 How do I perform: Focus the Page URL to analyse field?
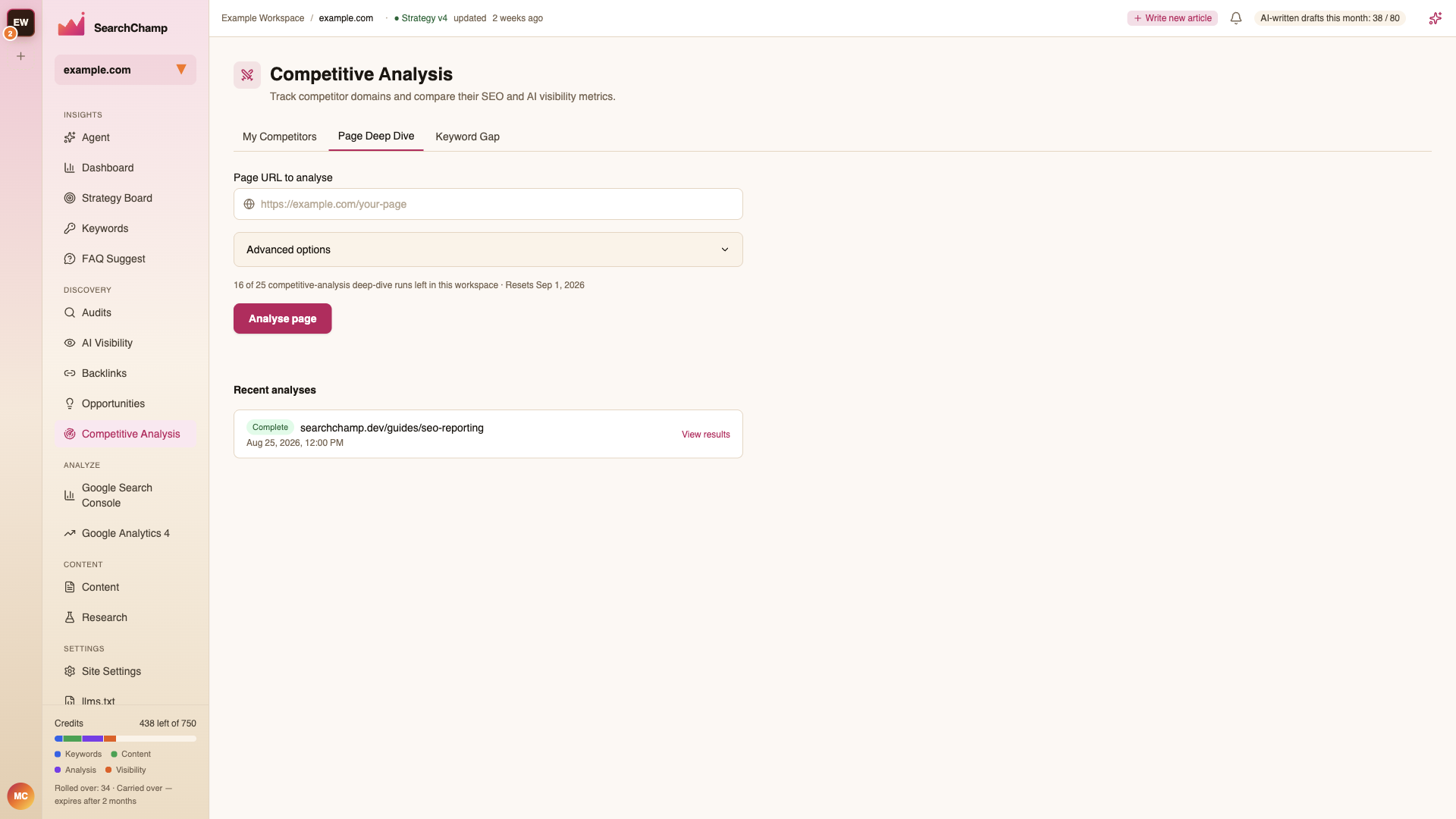(x=488, y=204)
